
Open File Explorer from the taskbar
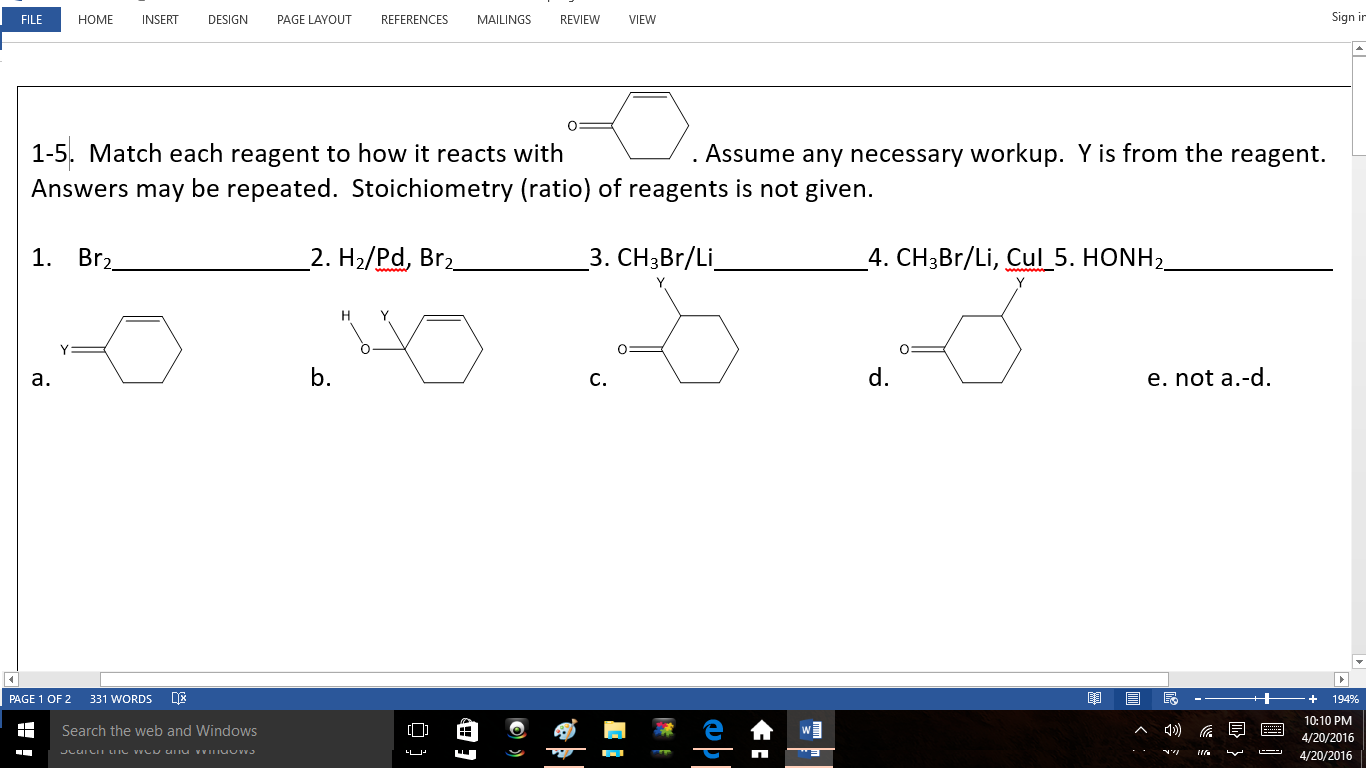click(613, 731)
